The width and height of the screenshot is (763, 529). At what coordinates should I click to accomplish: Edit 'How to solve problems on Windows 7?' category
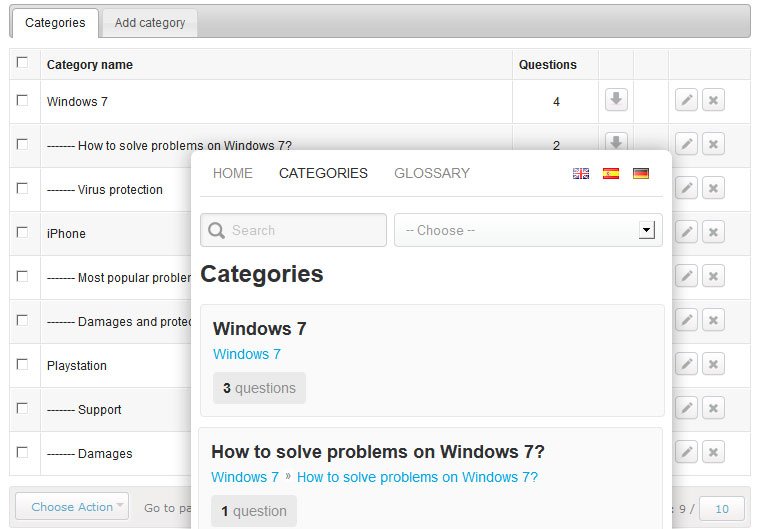click(x=686, y=144)
